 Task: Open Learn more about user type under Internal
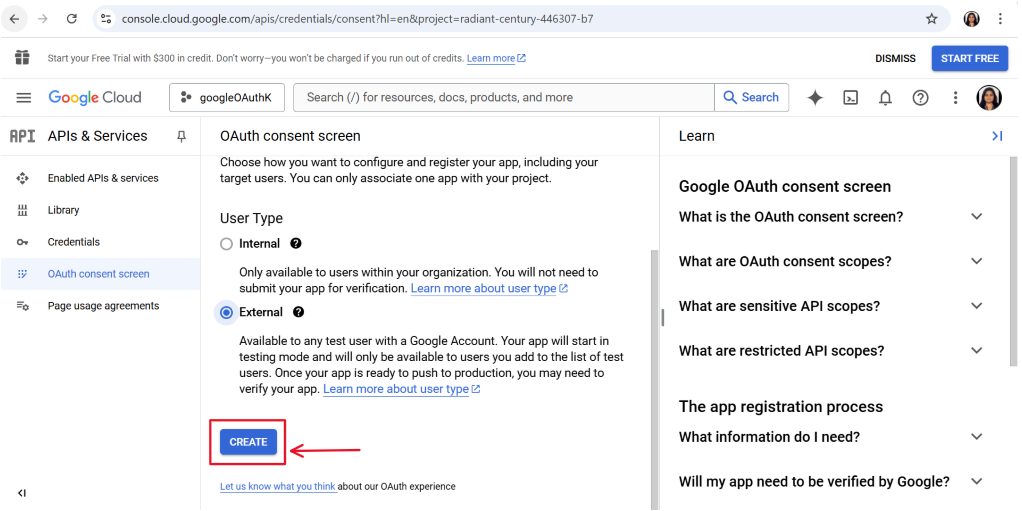pyautogui.click(x=489, y=288)
